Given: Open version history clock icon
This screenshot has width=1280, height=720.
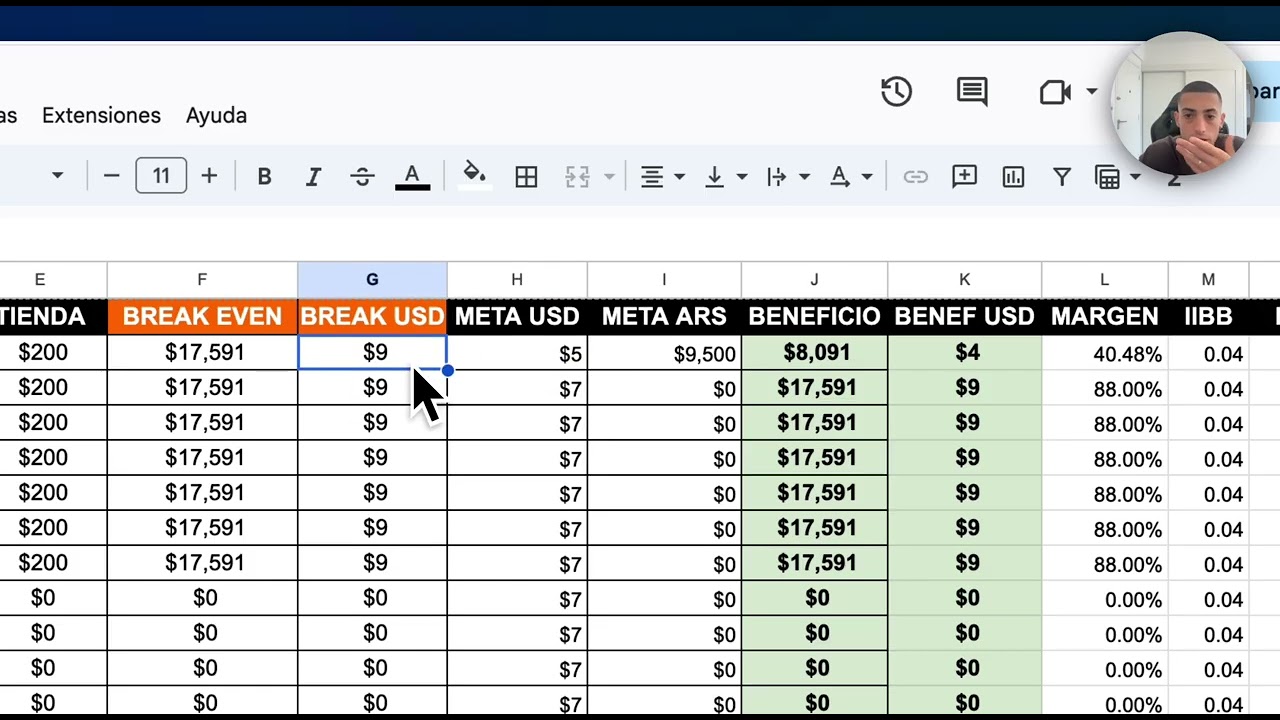Looking at the screenshot, I should (x=896, y=92).
